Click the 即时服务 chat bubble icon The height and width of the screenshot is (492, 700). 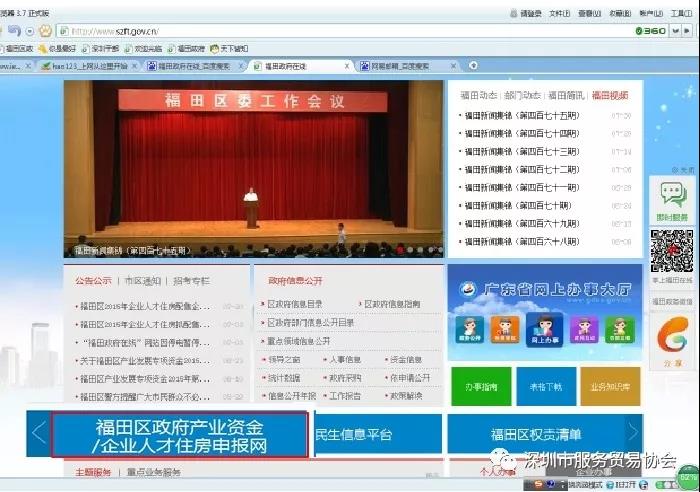(x=673, y=195)
